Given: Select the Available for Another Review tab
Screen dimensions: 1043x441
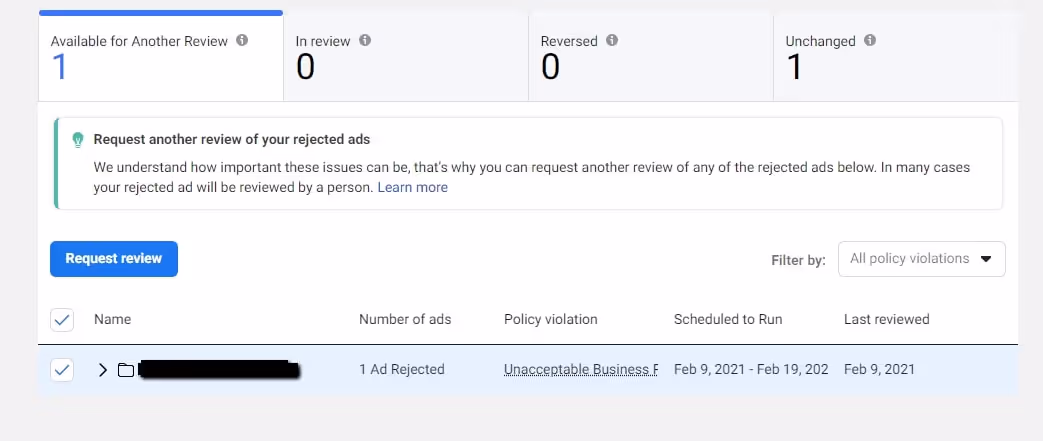Looking at the screenshot, I should pos(161,57).
